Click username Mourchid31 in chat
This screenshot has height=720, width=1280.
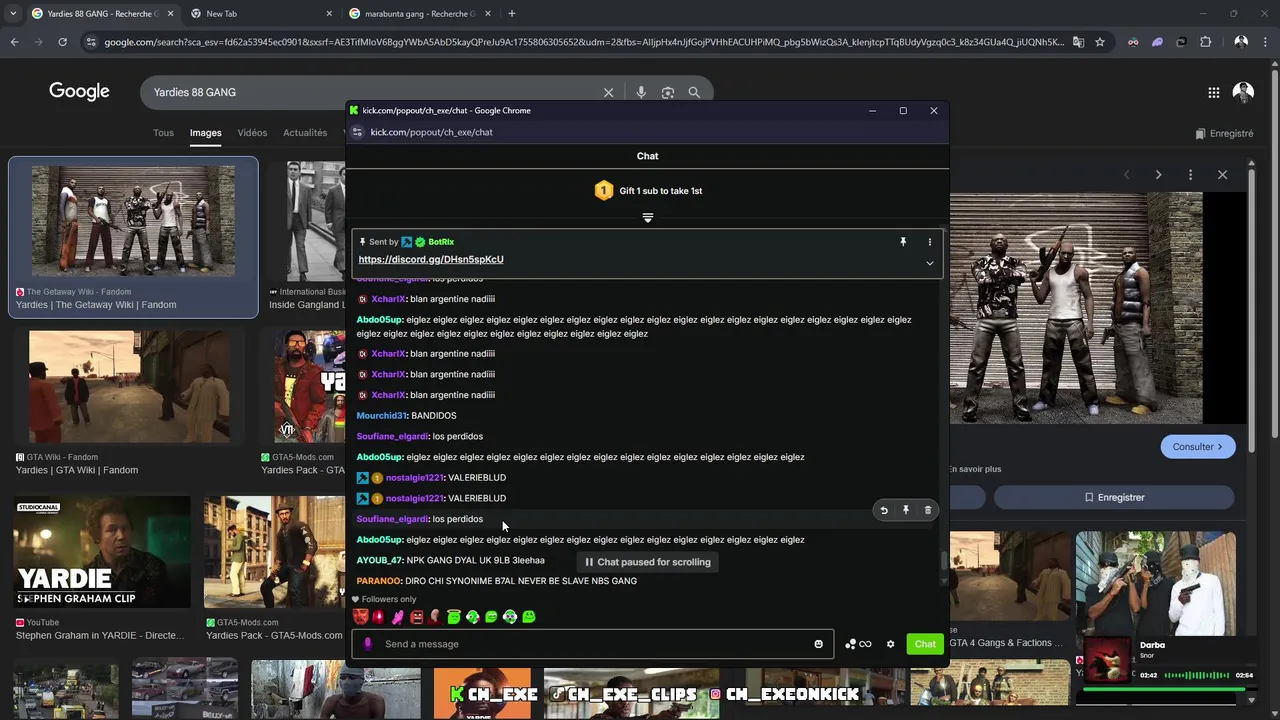coord(381,416)
